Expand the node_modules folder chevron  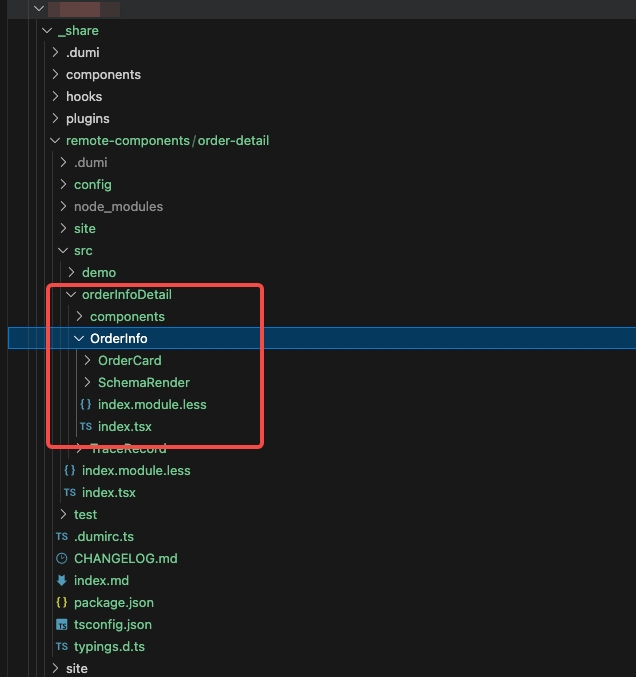click(63, 206)
